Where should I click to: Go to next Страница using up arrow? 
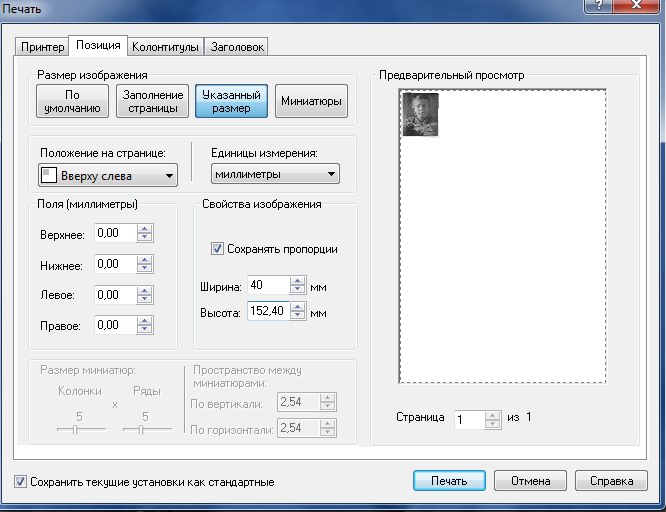tap(492, 416)
